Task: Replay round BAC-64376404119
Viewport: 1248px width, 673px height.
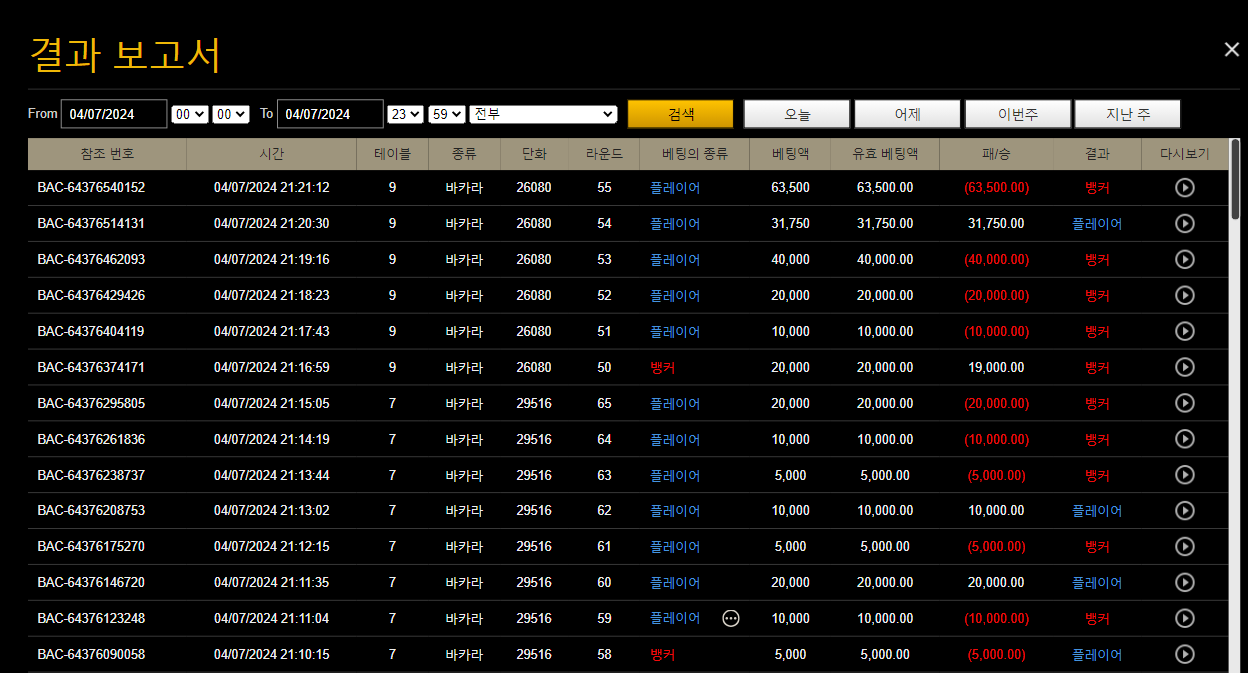Action: (1185, 331)
